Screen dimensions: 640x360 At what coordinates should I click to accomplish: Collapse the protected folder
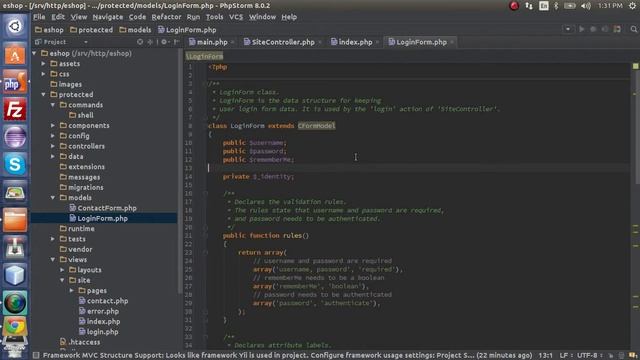(x=44, y=95)
